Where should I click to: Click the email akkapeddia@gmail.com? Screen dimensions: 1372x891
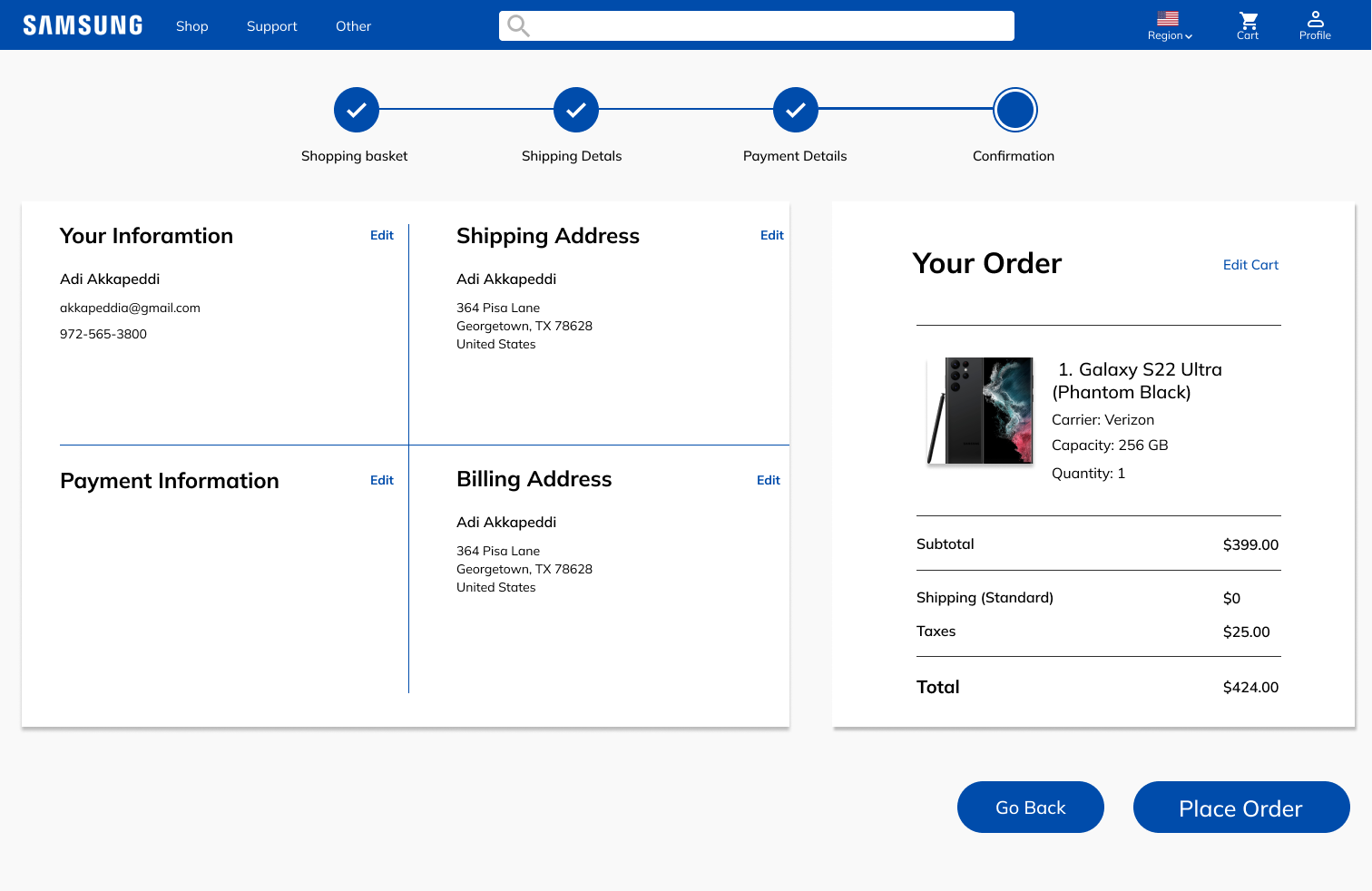[130, 308]
